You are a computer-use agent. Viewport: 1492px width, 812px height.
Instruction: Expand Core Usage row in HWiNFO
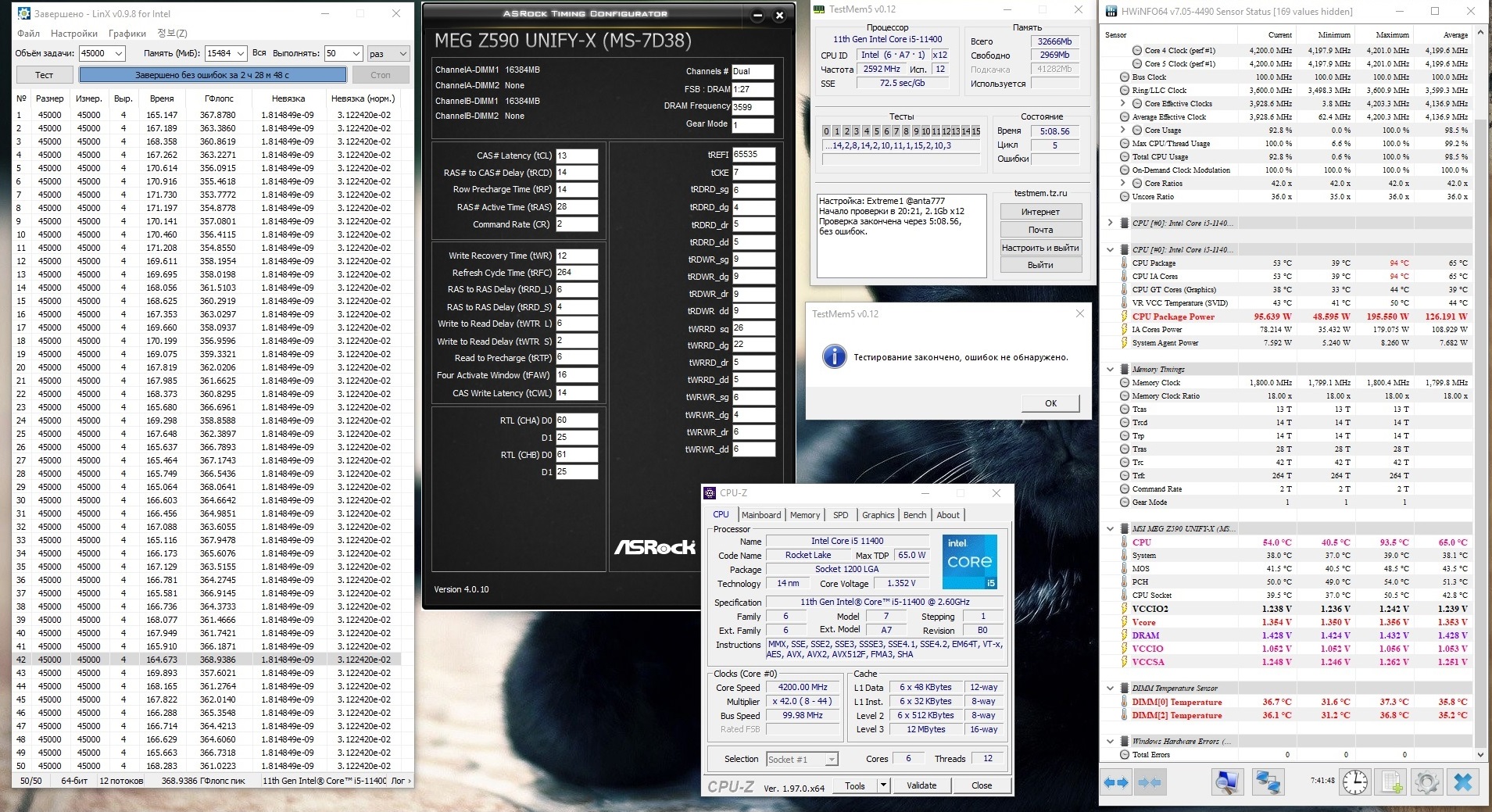[x=1123, y=131]
